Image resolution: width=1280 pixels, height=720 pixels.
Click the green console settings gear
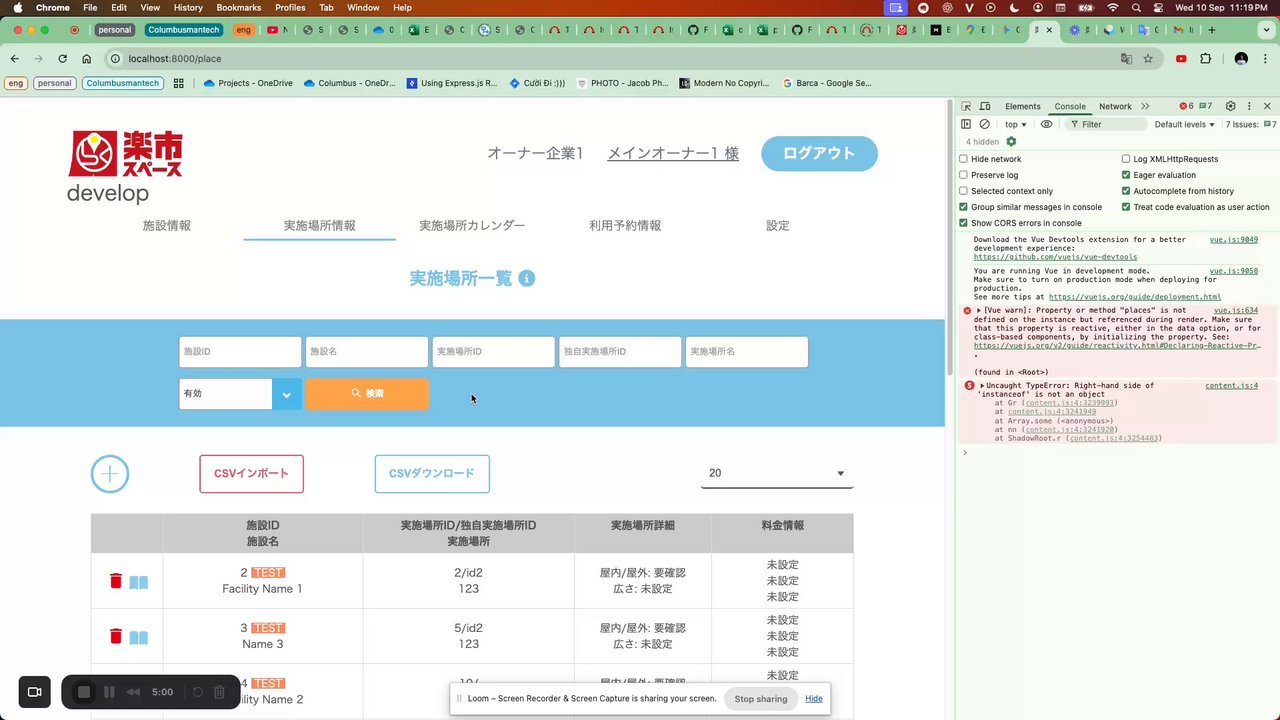click(1011, 142)
